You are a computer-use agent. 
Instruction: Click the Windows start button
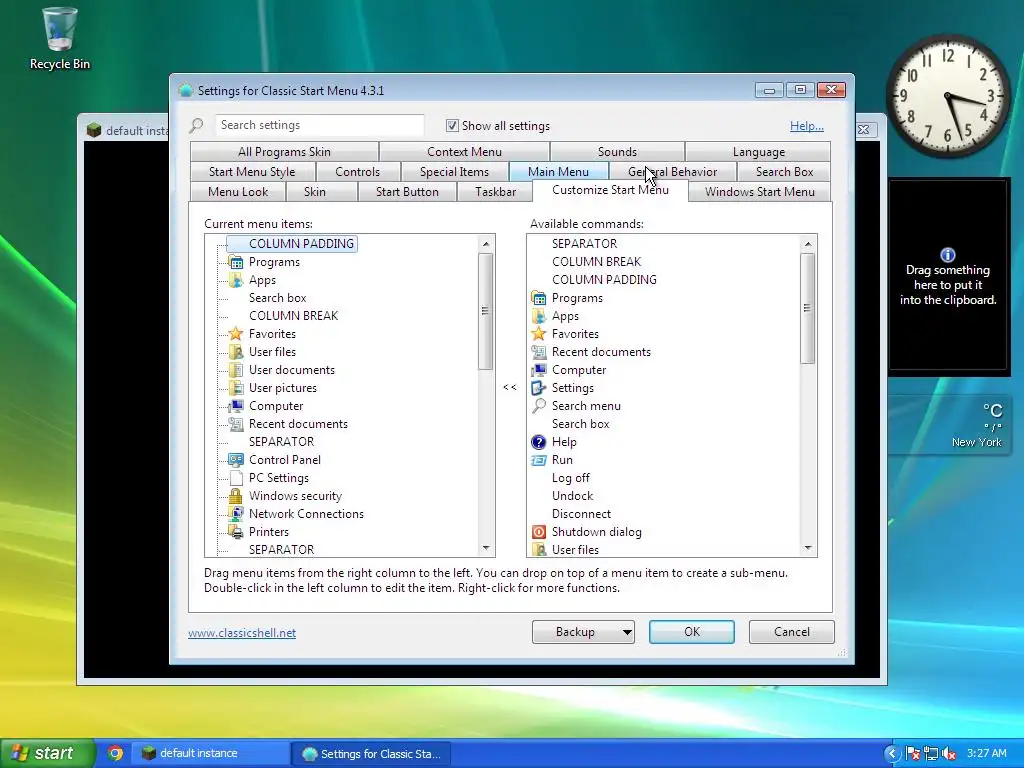point(46,753)
